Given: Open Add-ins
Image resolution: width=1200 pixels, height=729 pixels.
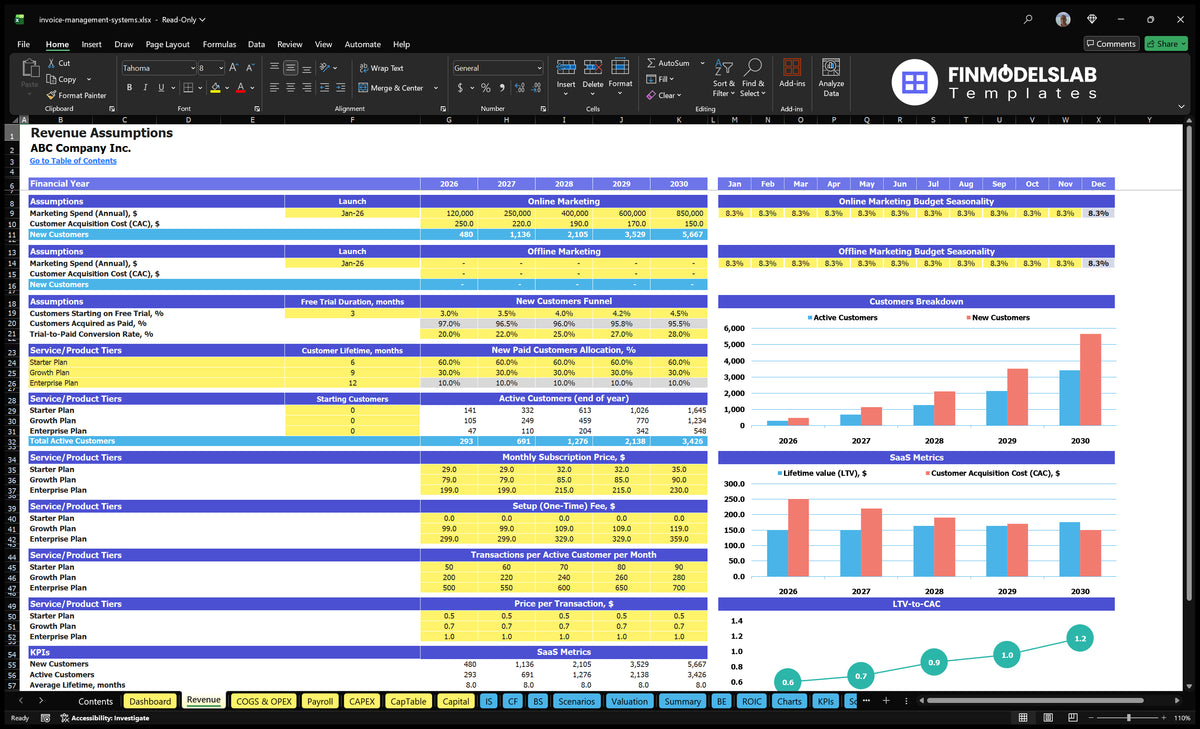Looking at the screenshot, I should coord(792,74).
